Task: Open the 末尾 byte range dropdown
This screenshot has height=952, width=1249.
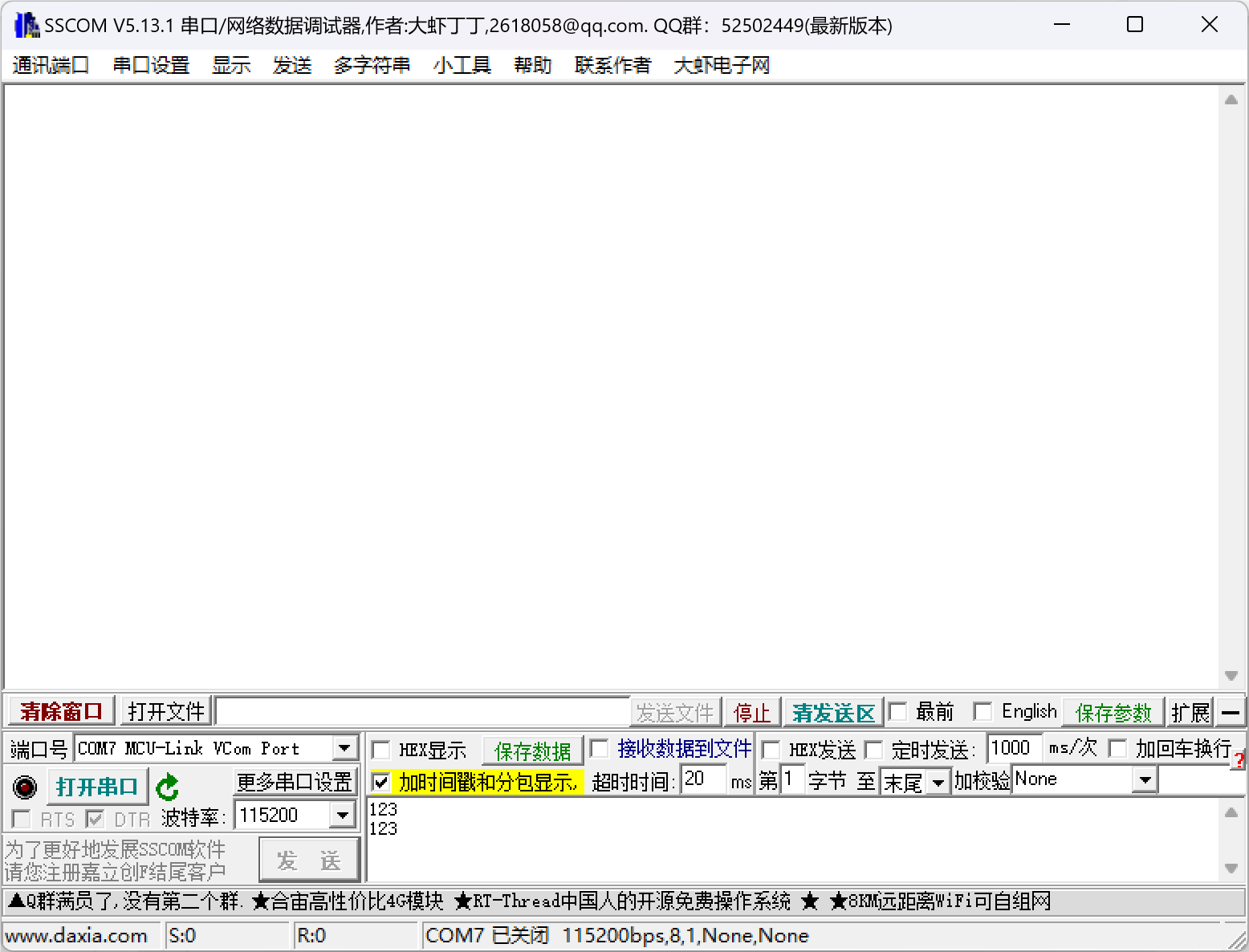Action: 938,782
